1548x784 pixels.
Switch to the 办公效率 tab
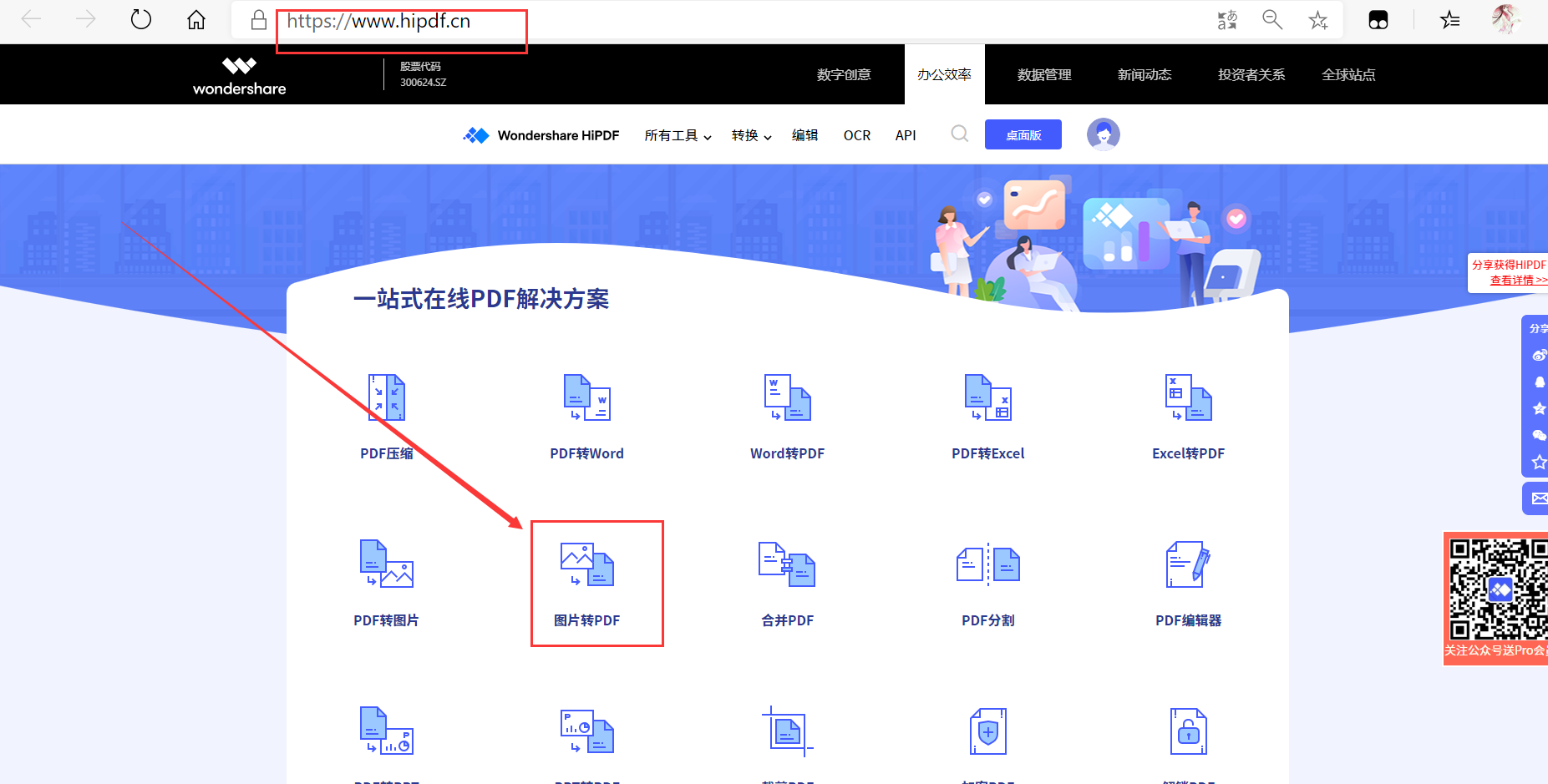pyautogui.click(x=944, y=74)
